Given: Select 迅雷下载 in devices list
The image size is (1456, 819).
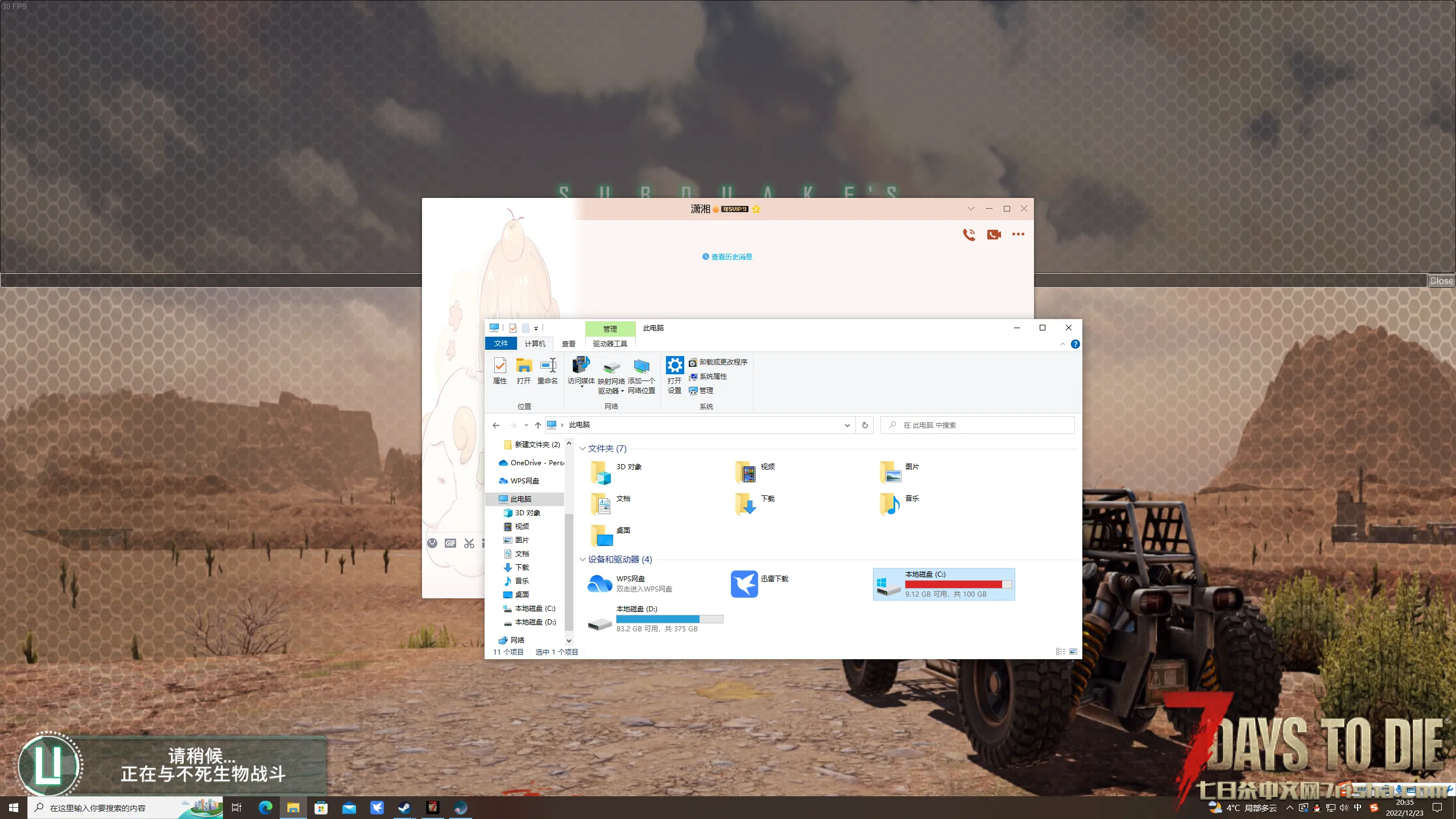Looking at the screenshot, I should pyautogui.click(x=760, y=584).
